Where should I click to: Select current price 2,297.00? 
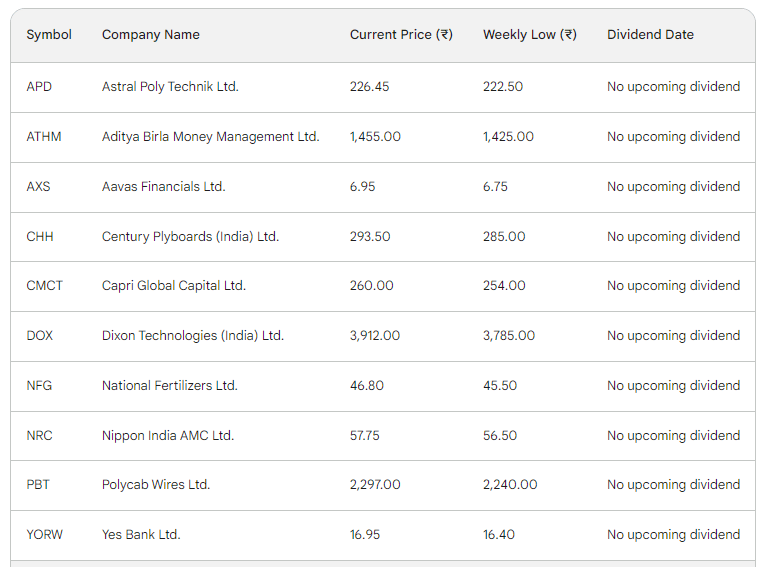pyautogui.click(x=375, y=485)
